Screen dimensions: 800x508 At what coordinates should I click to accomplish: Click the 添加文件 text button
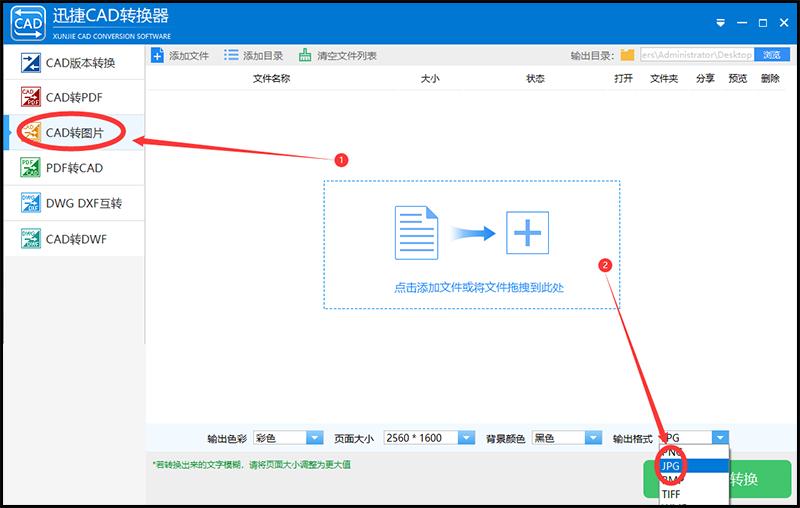coord(189,56)
